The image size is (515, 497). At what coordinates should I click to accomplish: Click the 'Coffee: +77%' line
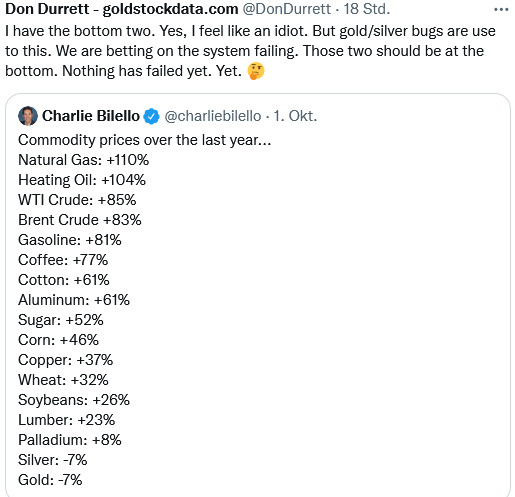coord(63,260)
